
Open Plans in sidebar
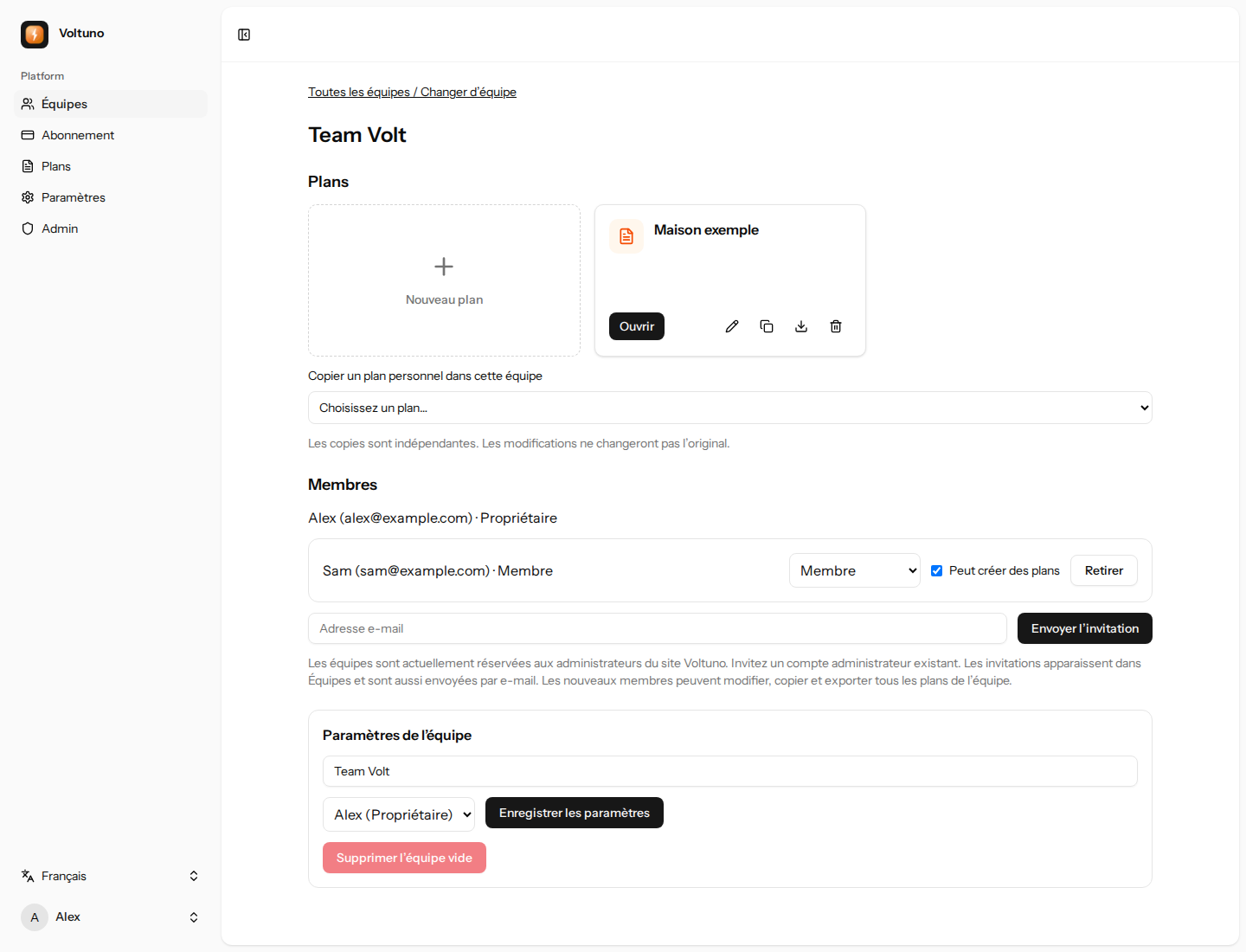(x=111, y=166)
